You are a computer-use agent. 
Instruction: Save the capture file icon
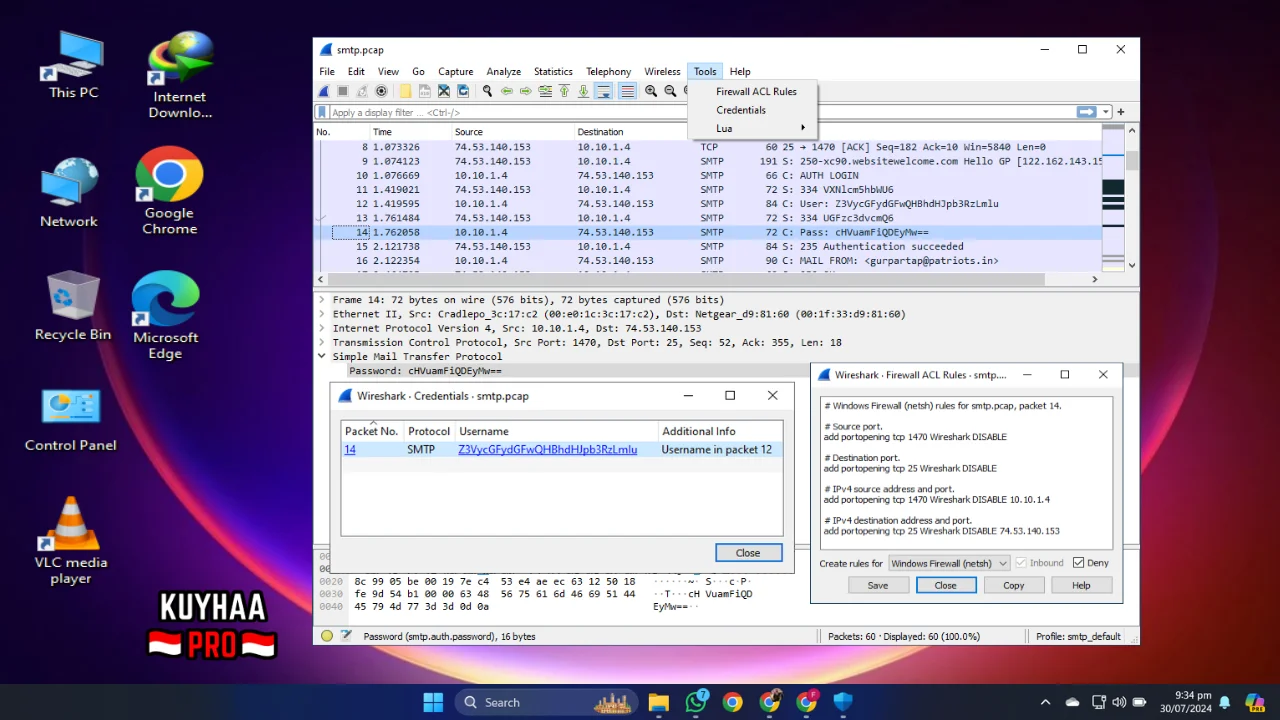425,91
